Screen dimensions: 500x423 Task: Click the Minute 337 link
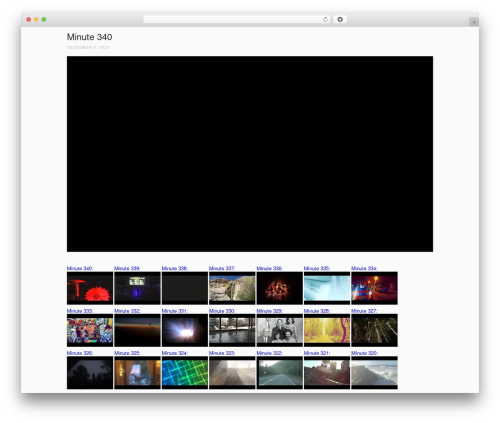[x=222, y=268]
